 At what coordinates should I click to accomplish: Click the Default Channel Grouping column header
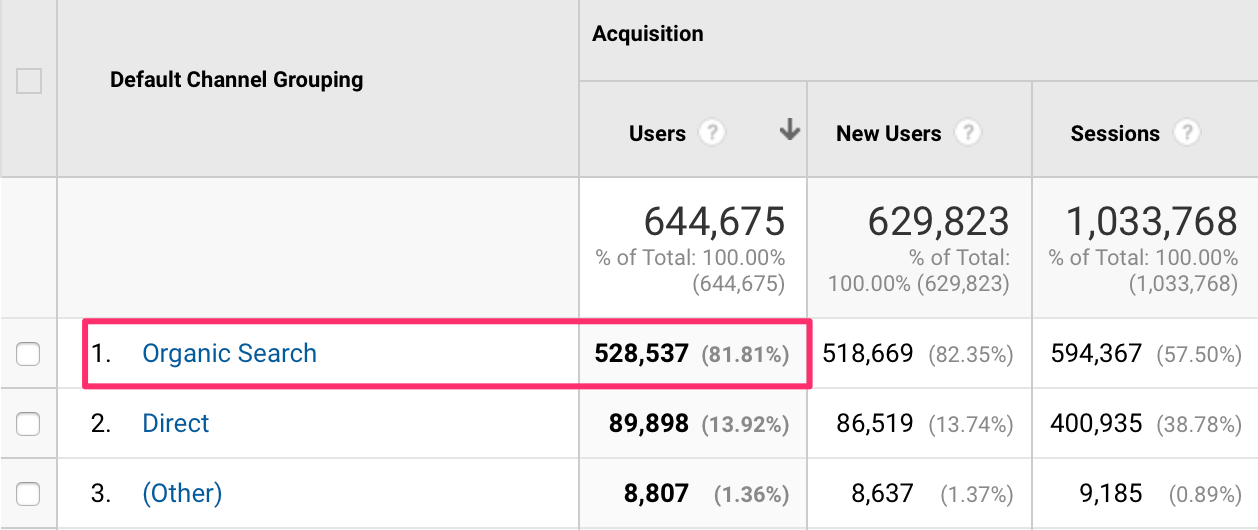236,80
